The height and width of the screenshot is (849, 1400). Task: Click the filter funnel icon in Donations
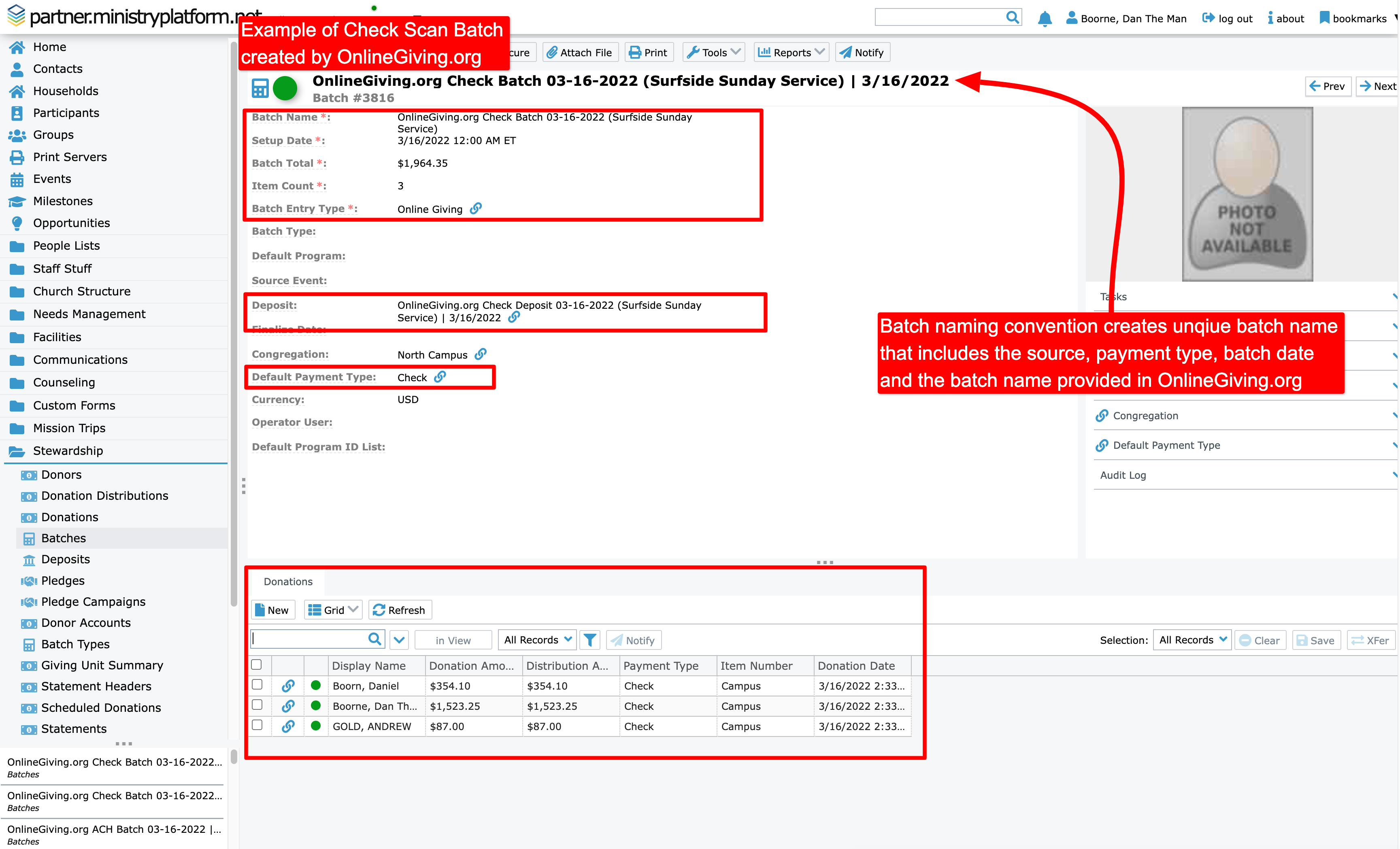point(590,640)
